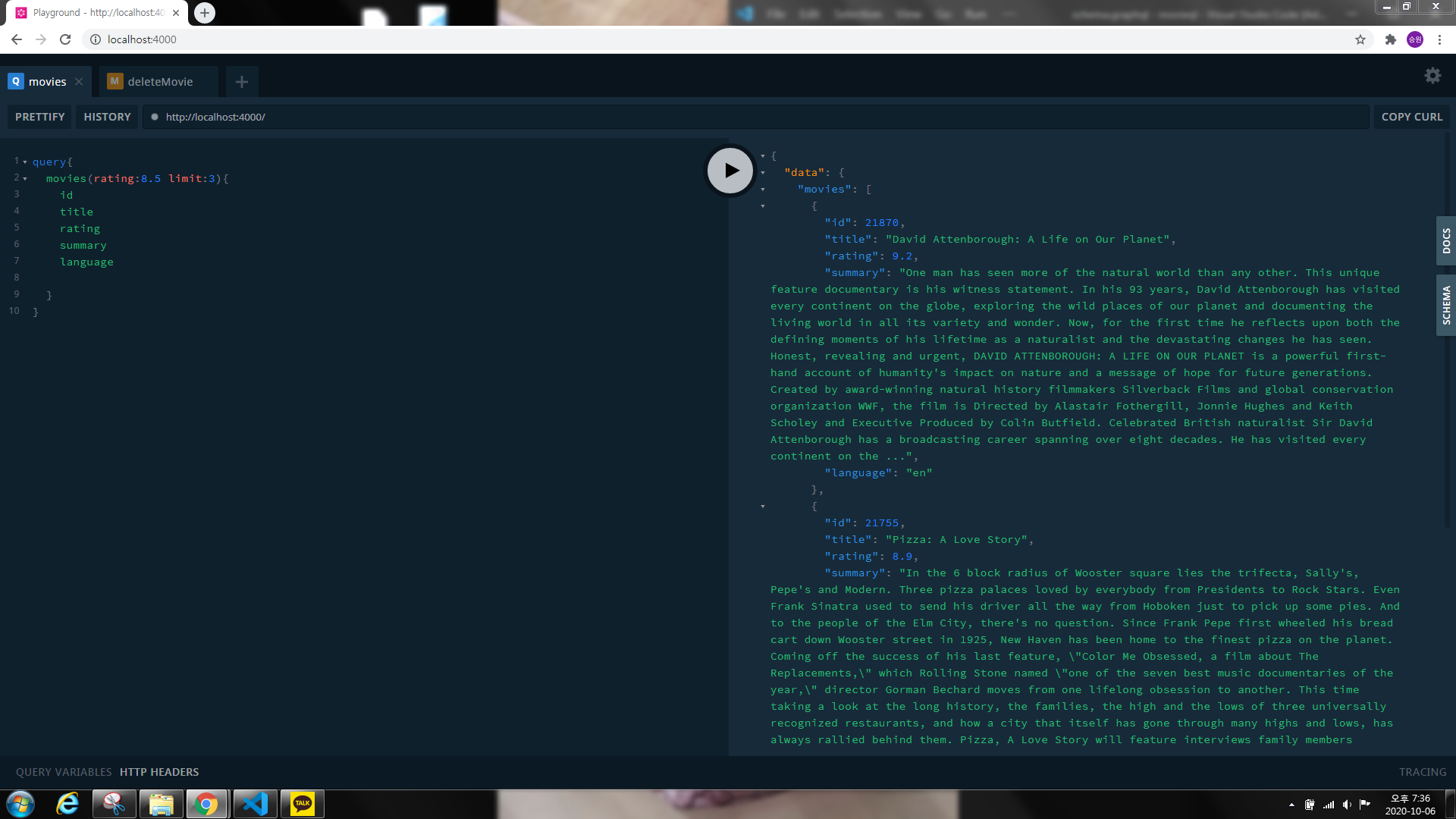Collapse the "movies" response array

click(763, 190)
